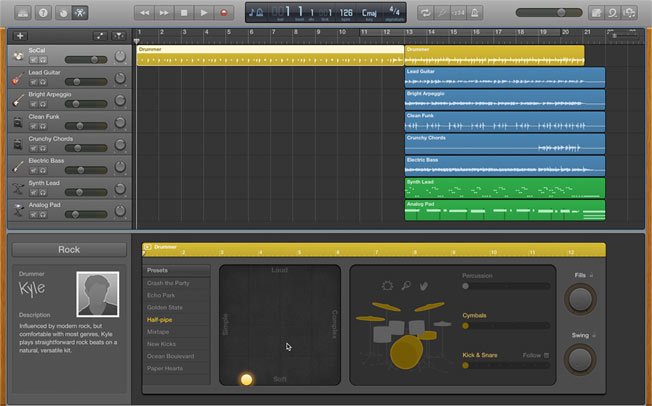Image resolution: width=652 pixels, height=406 pixels.
Task: Select the Clean Funk amp icon
Action: [x=17, y=122]
